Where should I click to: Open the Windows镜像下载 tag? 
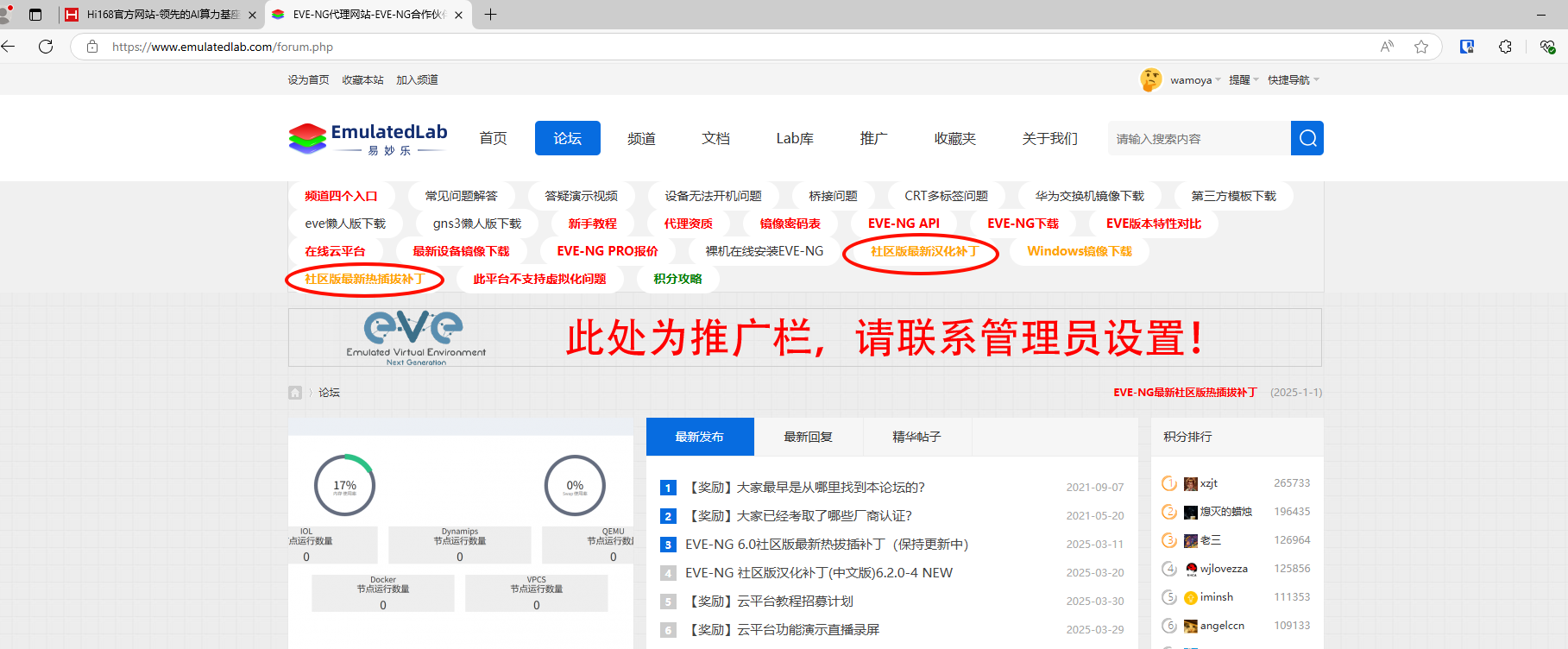click(1080, 251)
